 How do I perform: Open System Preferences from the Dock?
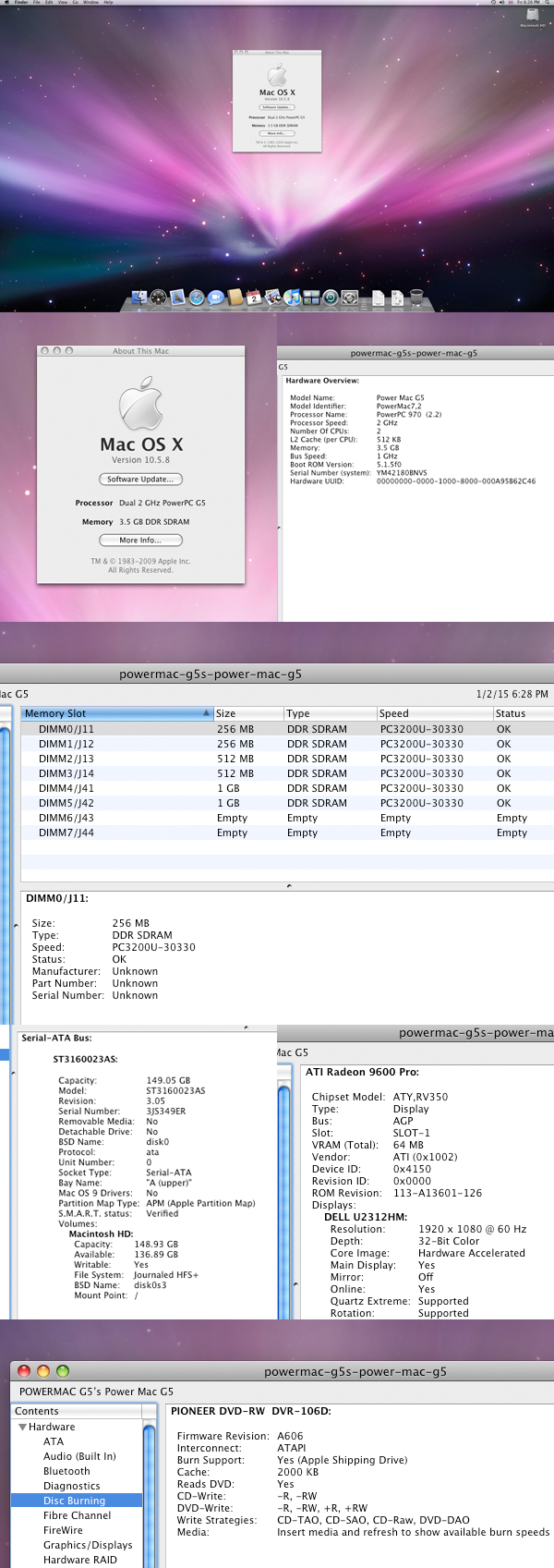tap(350, 298)
